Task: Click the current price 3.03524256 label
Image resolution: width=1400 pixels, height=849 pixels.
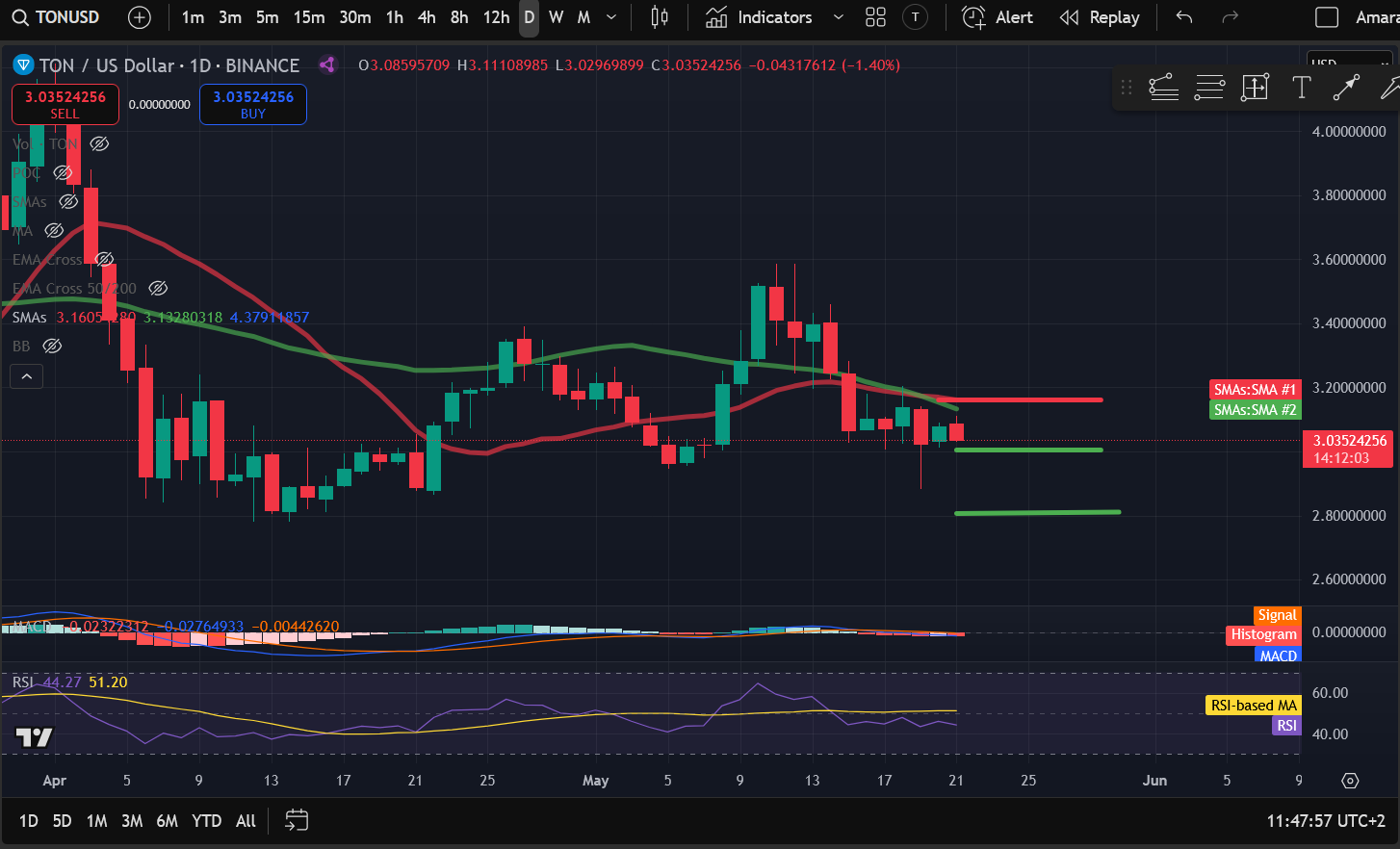Action: 1347,450
